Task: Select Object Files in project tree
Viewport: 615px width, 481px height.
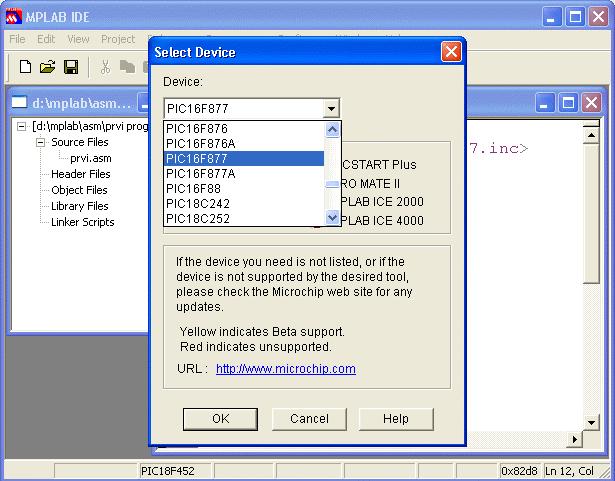Action: 79,190
